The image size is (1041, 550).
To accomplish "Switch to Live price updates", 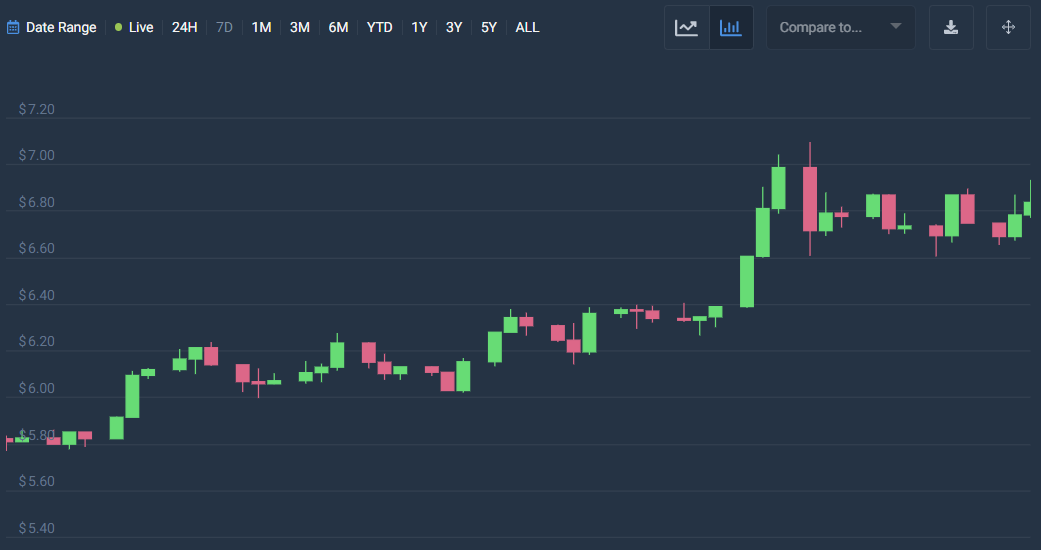I will (x=134, y=27).
